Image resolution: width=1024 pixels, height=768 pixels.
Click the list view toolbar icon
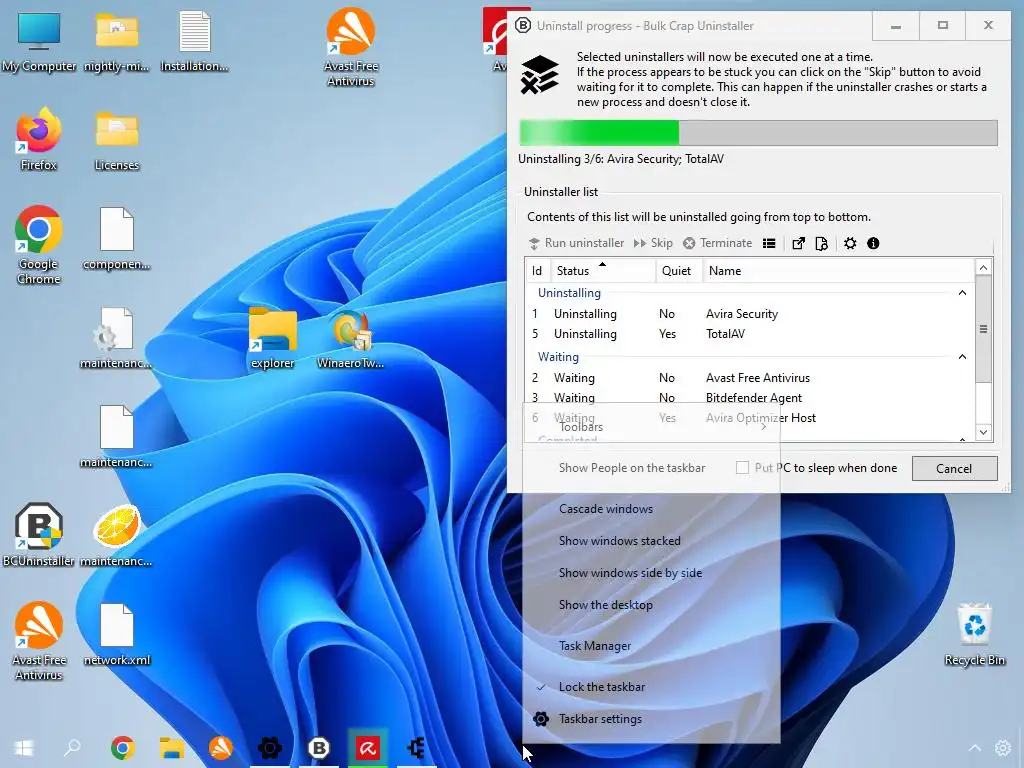[769, 244]
